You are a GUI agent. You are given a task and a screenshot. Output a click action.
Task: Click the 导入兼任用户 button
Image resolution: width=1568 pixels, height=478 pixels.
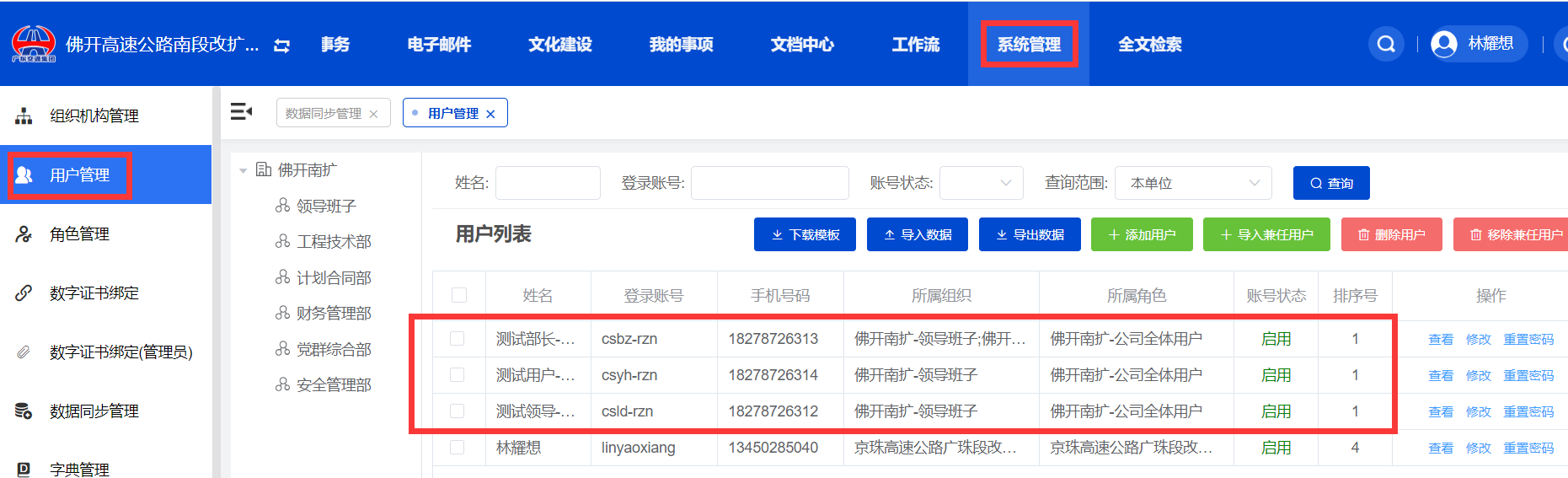click(1266, 234)
